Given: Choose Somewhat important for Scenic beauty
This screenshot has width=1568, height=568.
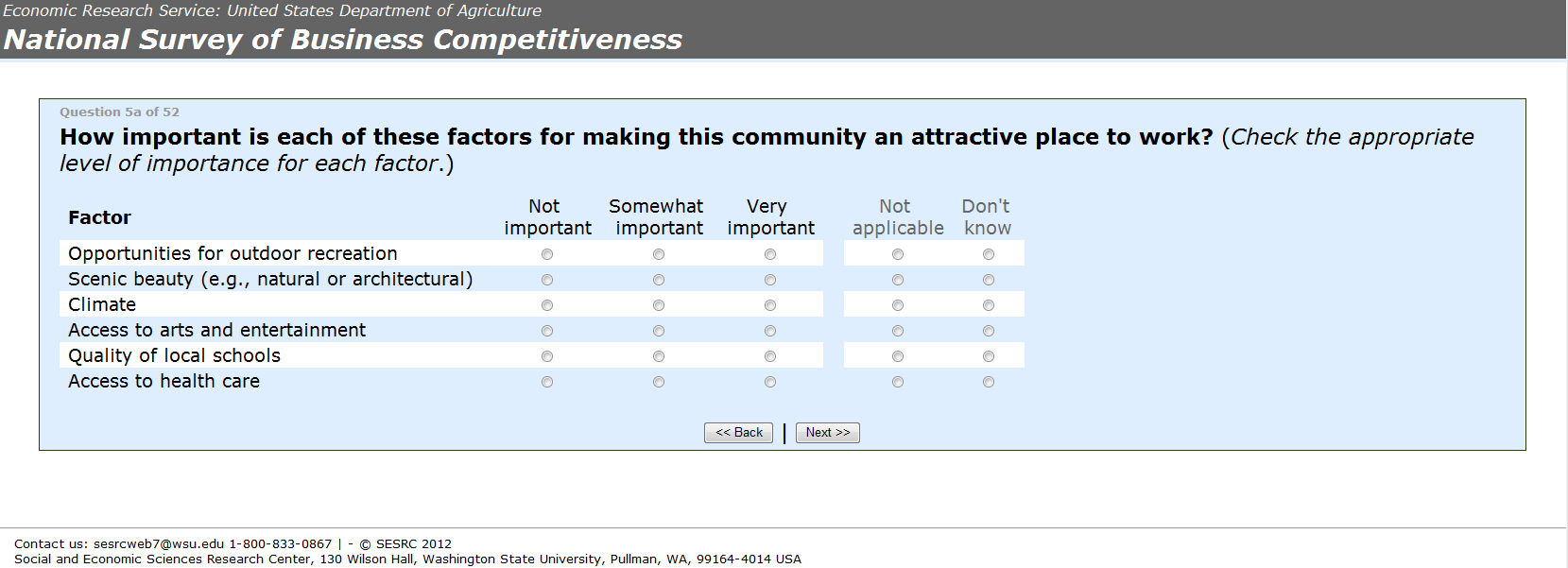Looking at the screenshot, I should click(x=659, y=280).
